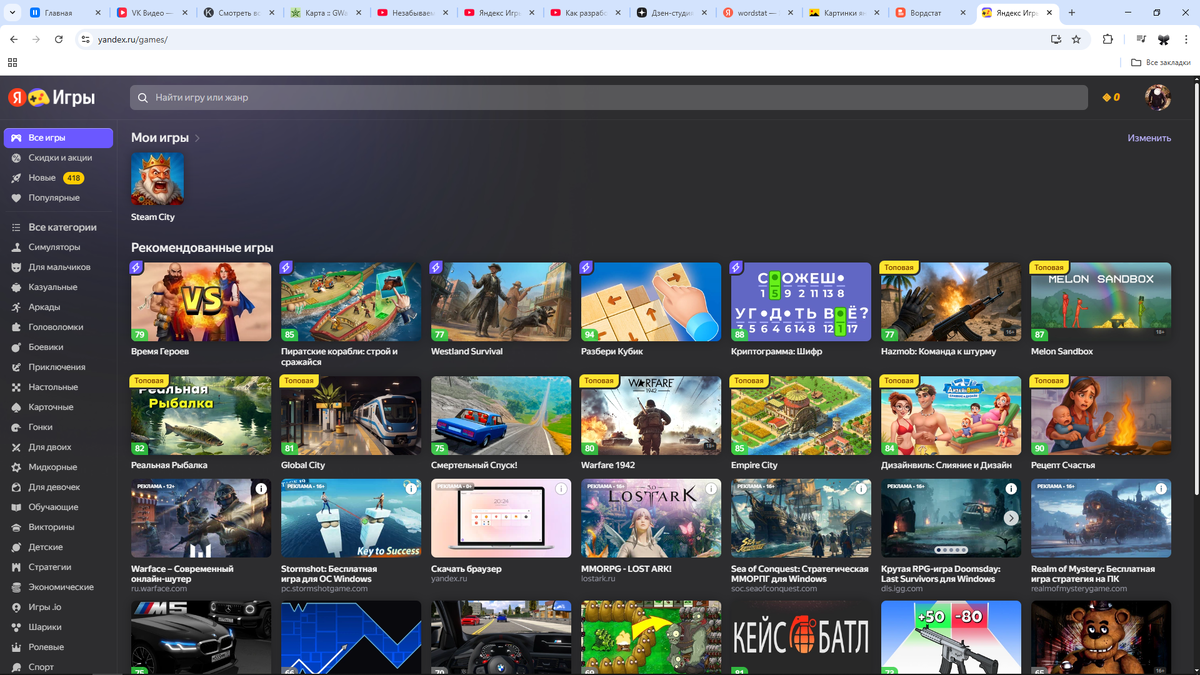Open the Гонки category
1200x675 pixels.
(40, 427)
